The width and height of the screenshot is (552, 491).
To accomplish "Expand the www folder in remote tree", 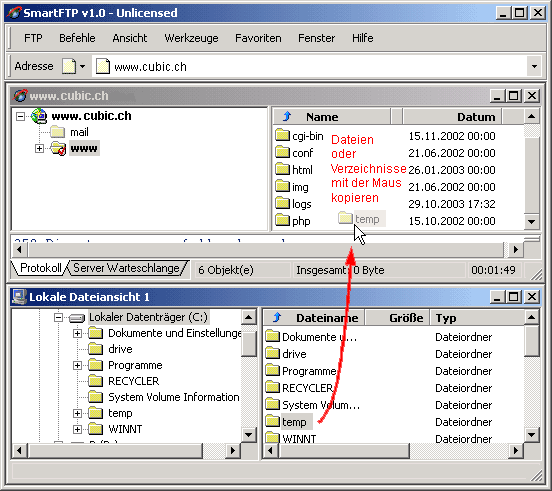I will [39, 149].
